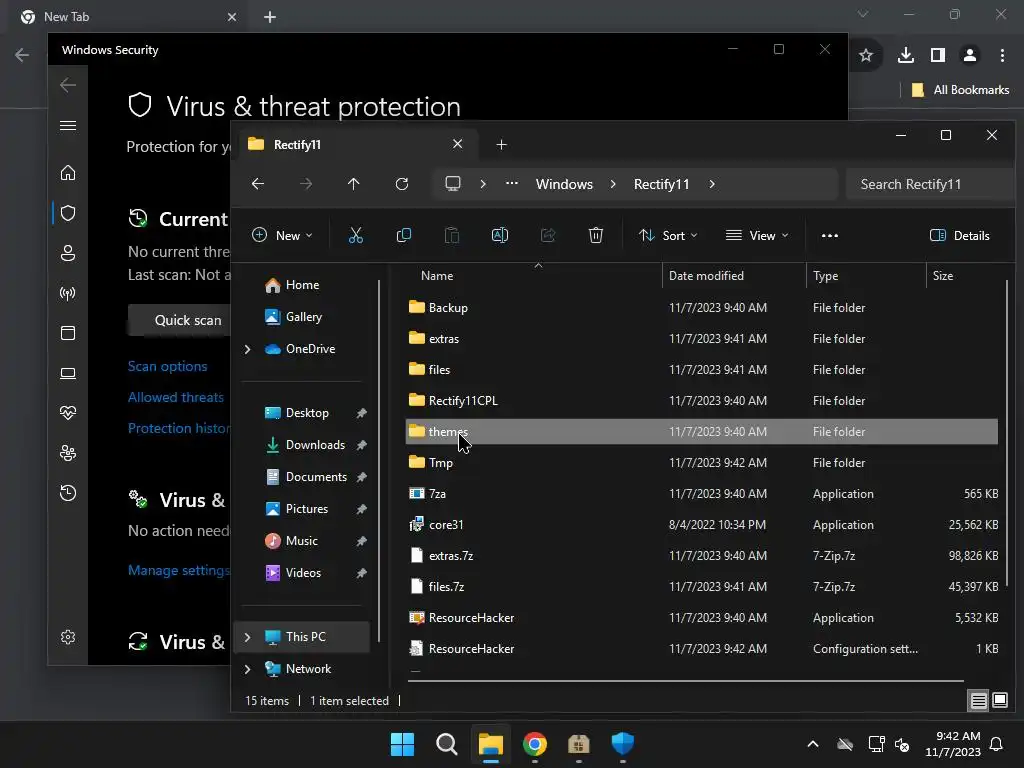1024x768 pixels.
Task: Open Chrome tab search chevron
Action: pos(863,14)
